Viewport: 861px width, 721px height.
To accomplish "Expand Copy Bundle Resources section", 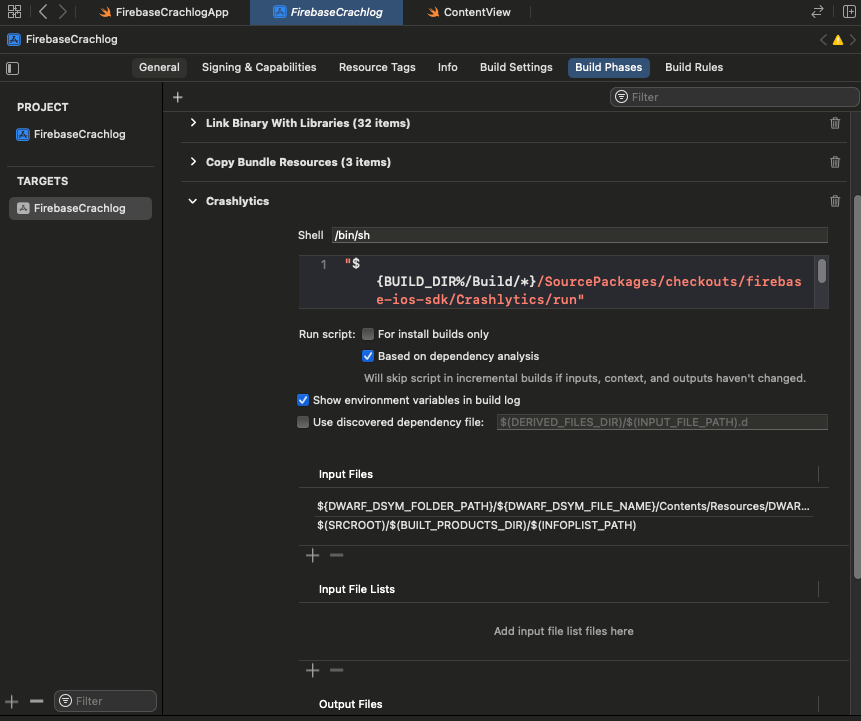I will coord(193,161).
